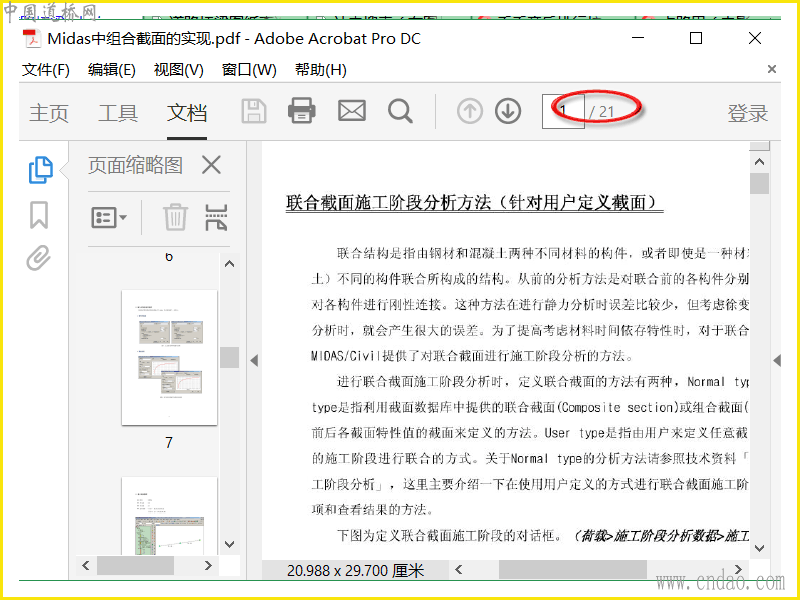800x600 pixels.
Task: Open the 窗口(W) menu
Action: point(249,69)
